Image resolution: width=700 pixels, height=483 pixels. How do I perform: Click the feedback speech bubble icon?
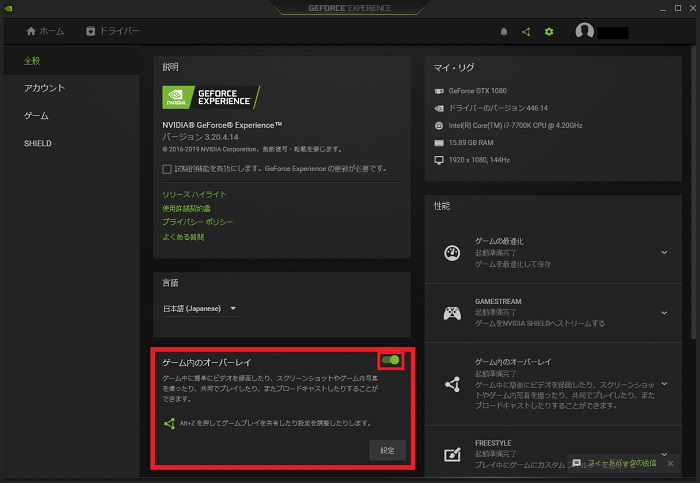point(576,463)
